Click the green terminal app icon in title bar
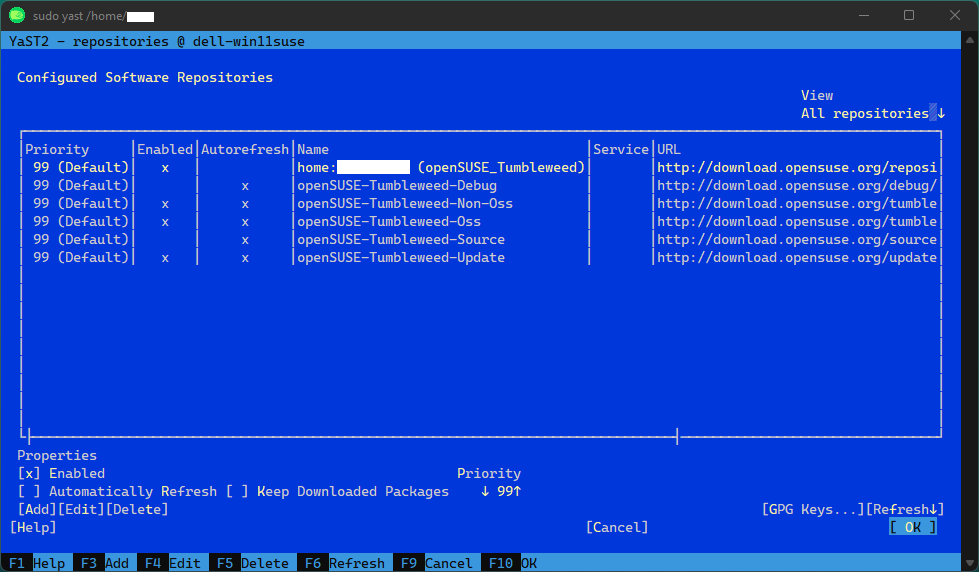The image size is (979, 572). (17, 15)
